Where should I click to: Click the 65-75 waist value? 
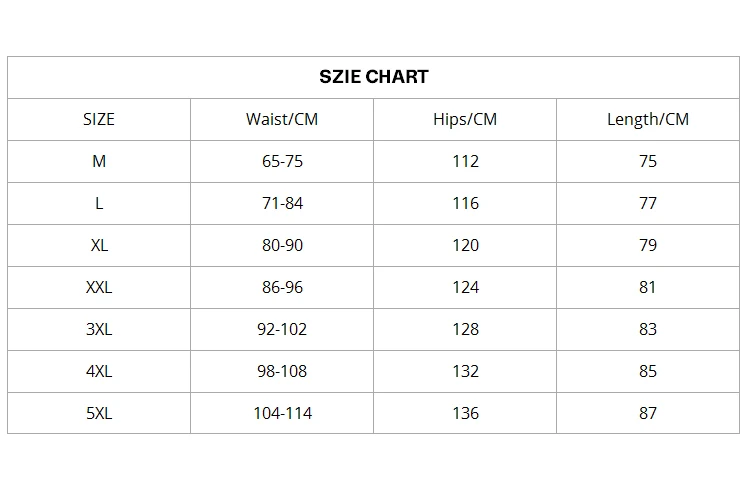[x=282, y=161]
